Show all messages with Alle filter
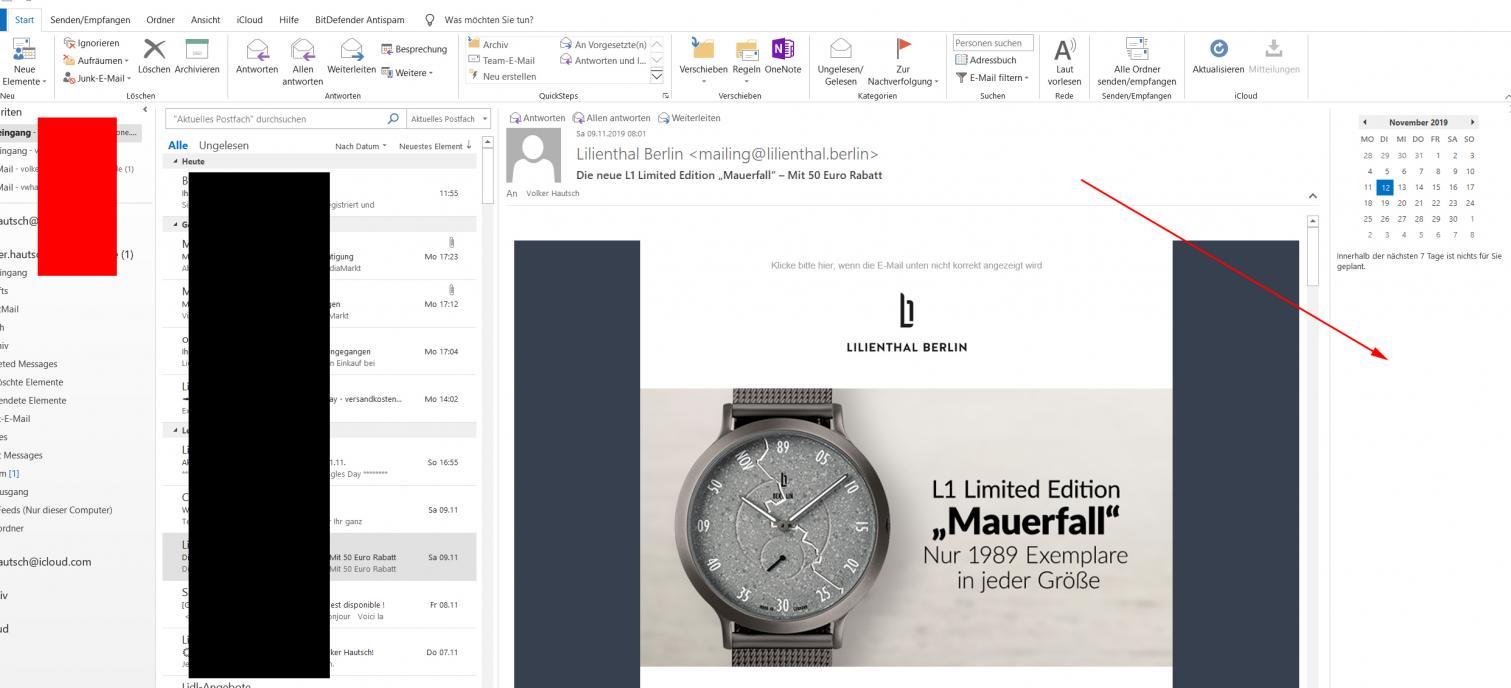Viewport: 1511px width, 688px height. pos(178,145)
